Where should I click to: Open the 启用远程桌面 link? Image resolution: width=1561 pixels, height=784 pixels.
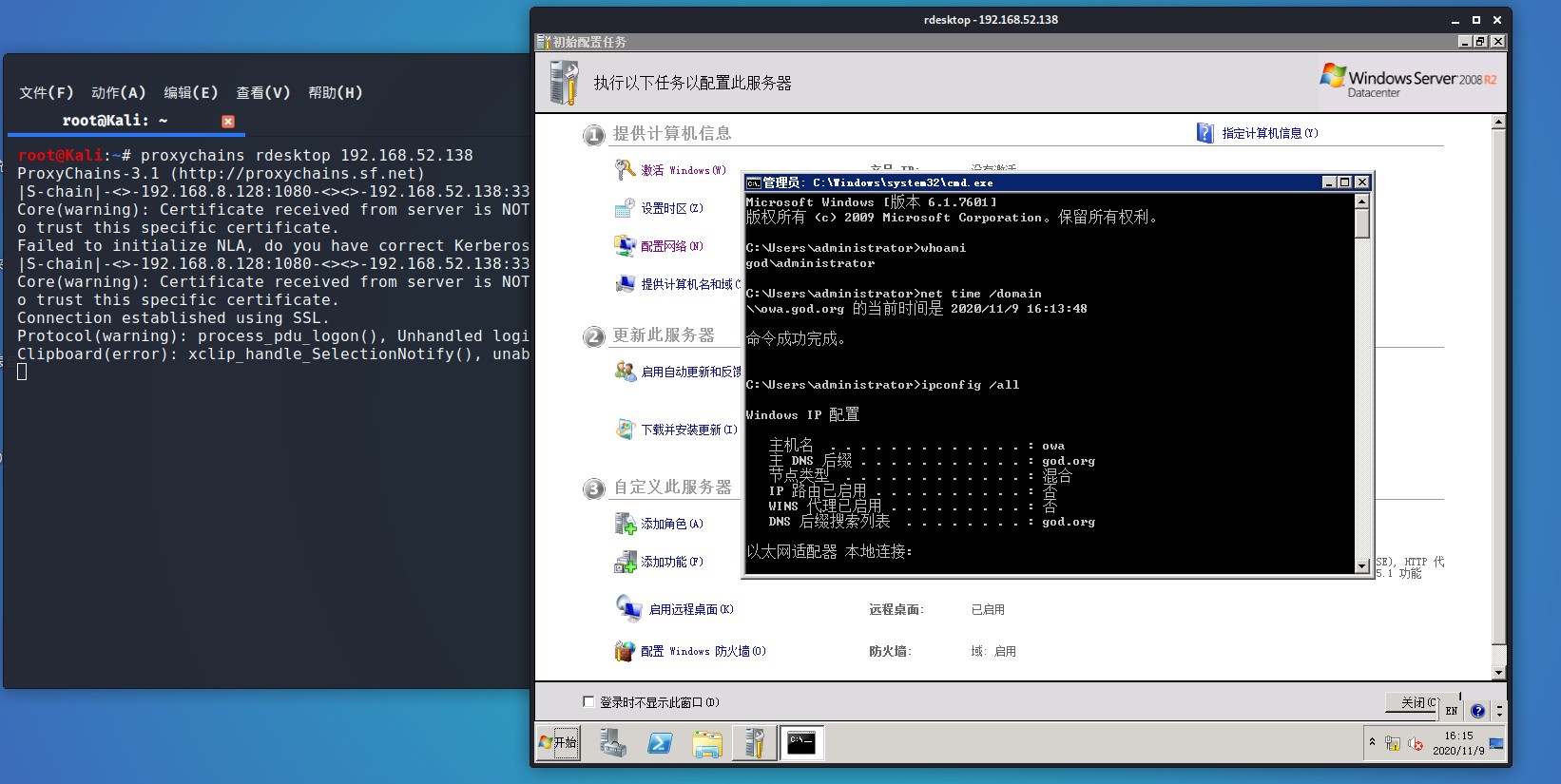691,609
